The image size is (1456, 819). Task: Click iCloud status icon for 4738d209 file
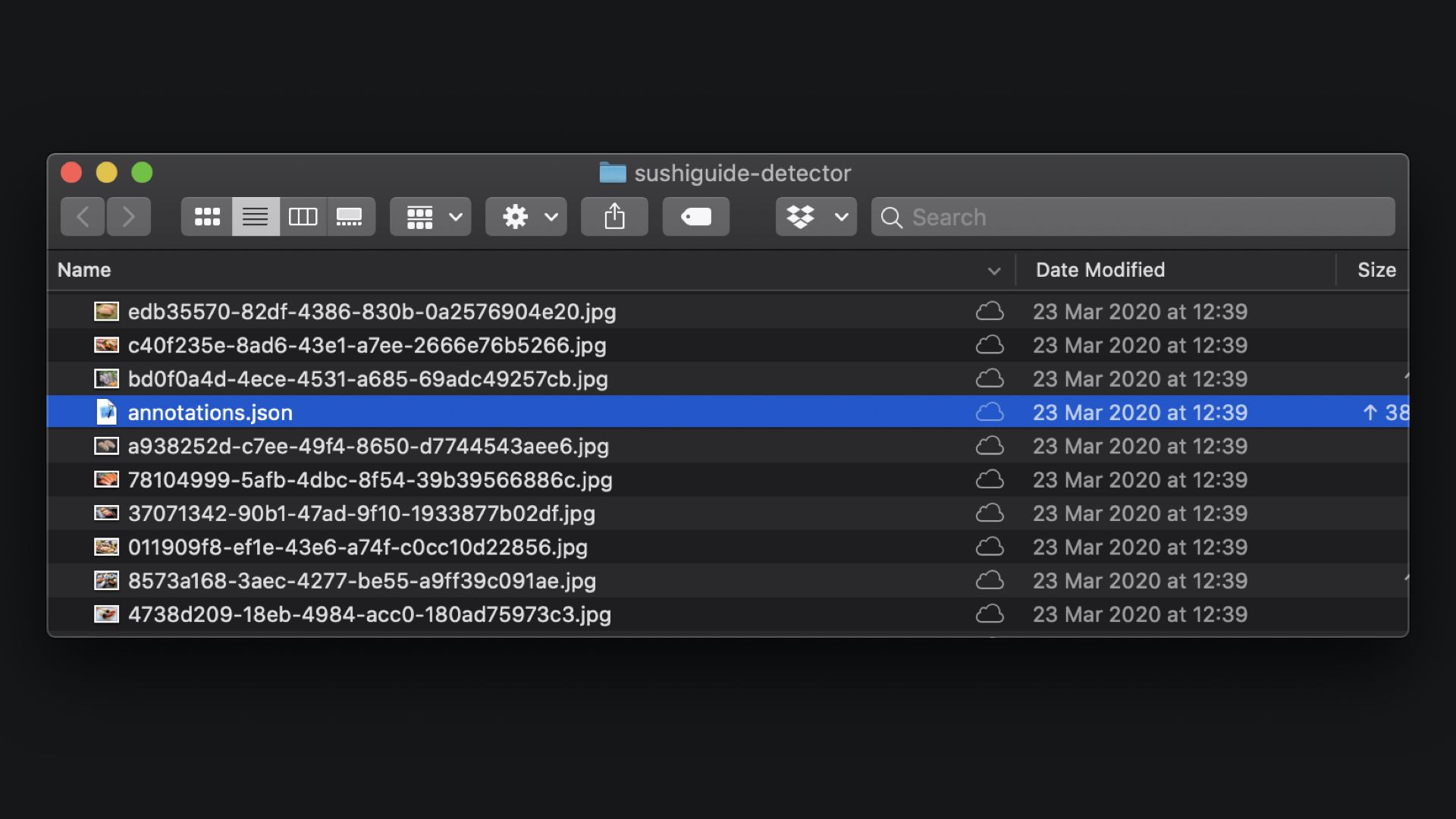point(990,613)
